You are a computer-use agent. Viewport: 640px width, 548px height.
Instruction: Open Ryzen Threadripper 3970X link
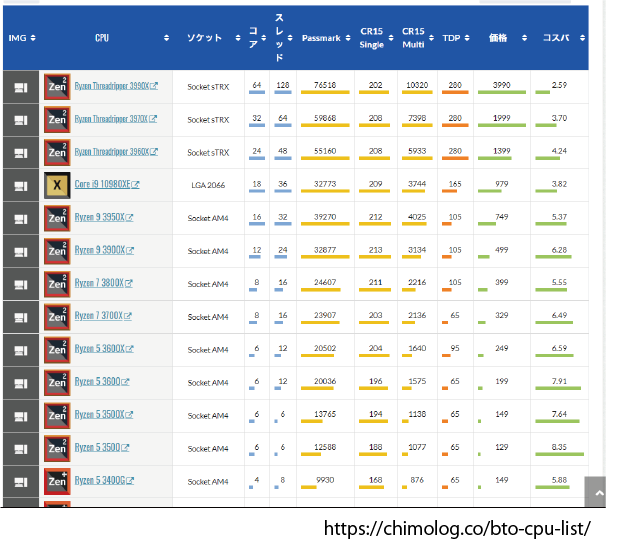116,119
